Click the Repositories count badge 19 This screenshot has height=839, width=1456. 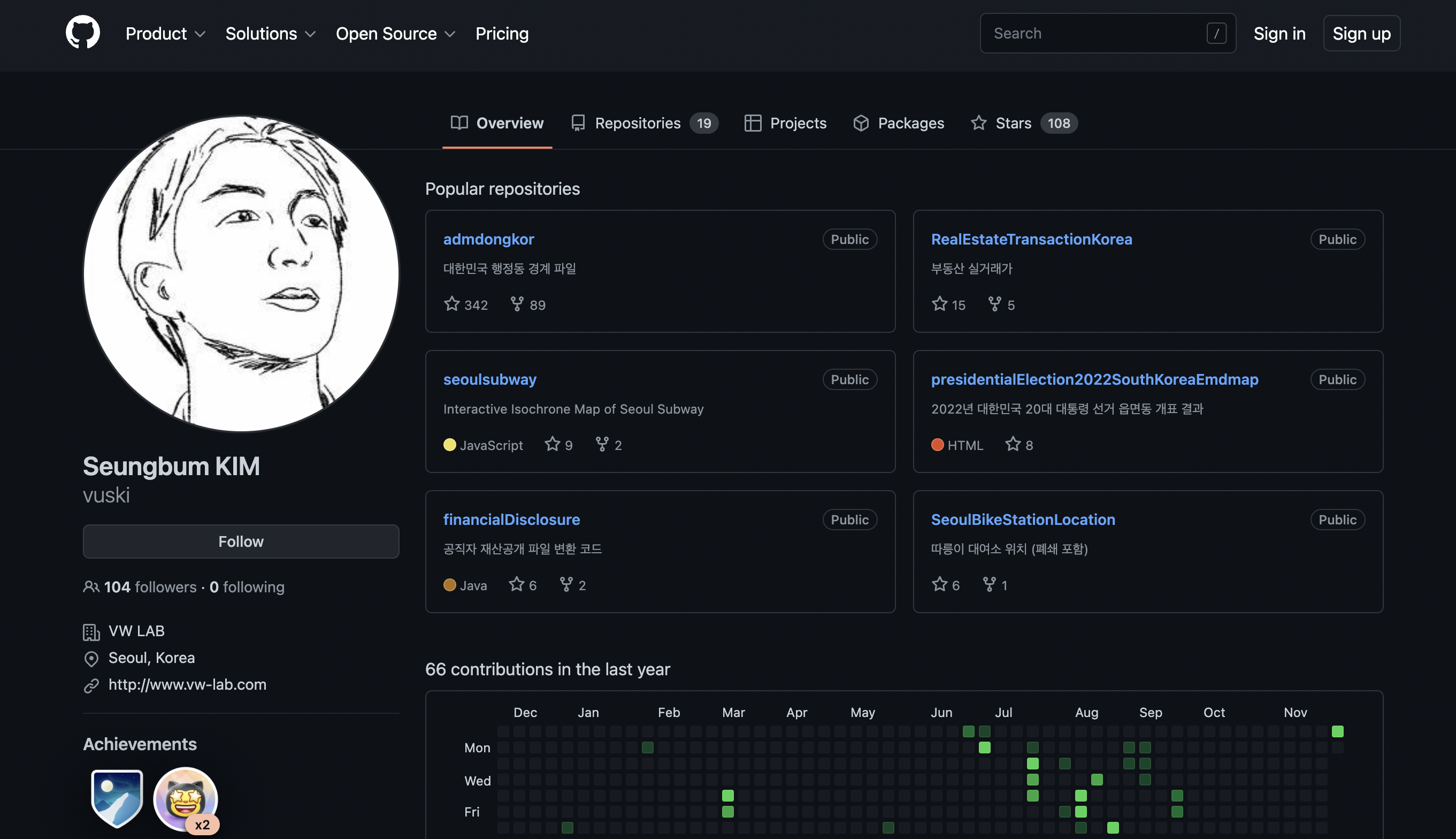(x=704, y=123)
